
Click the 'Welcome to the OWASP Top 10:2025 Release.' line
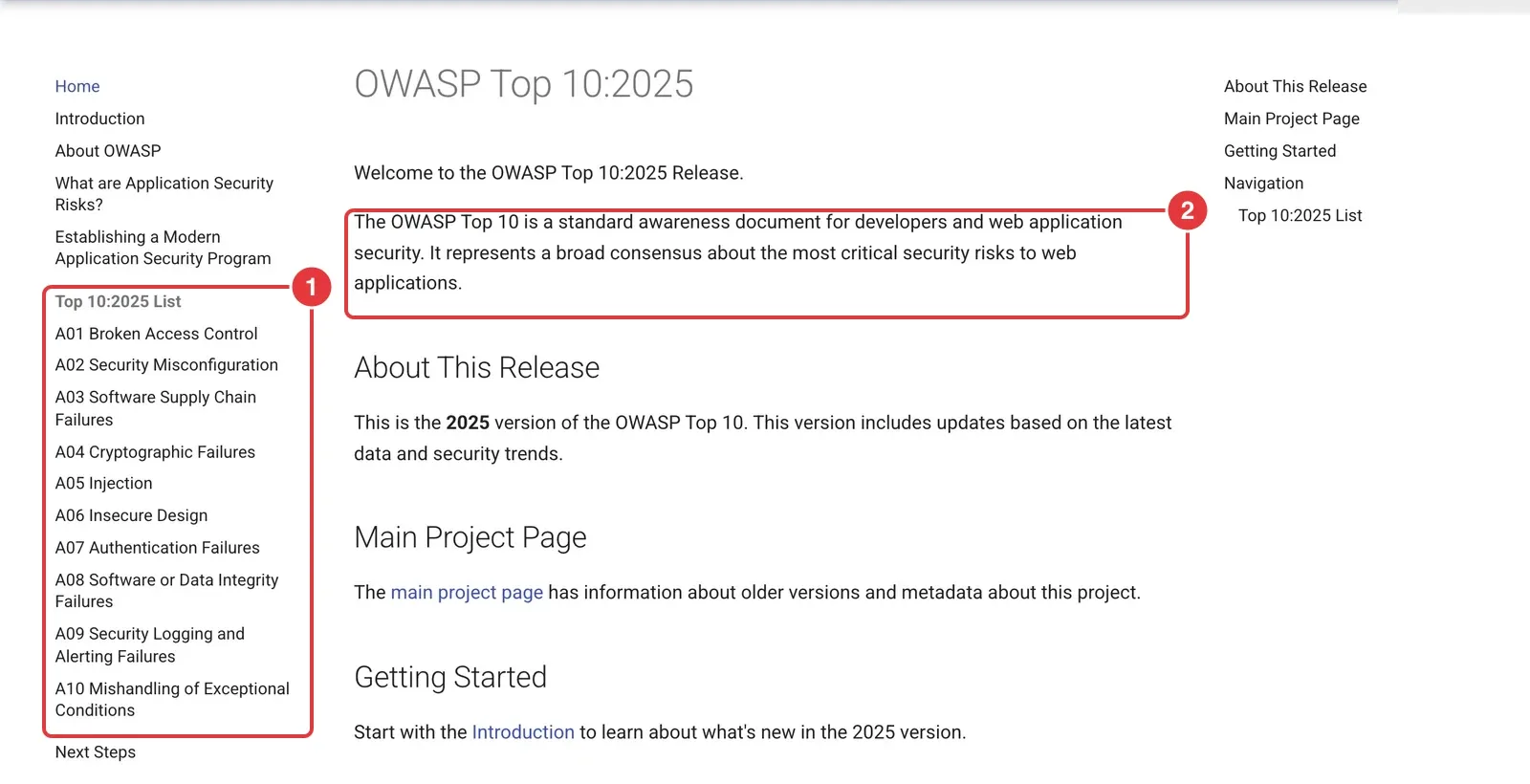548,173
